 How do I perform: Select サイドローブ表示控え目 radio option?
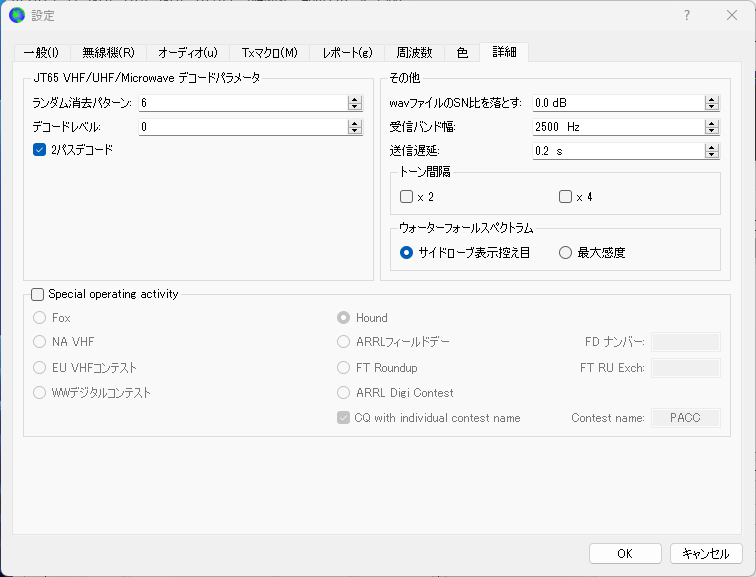(406, 253)
